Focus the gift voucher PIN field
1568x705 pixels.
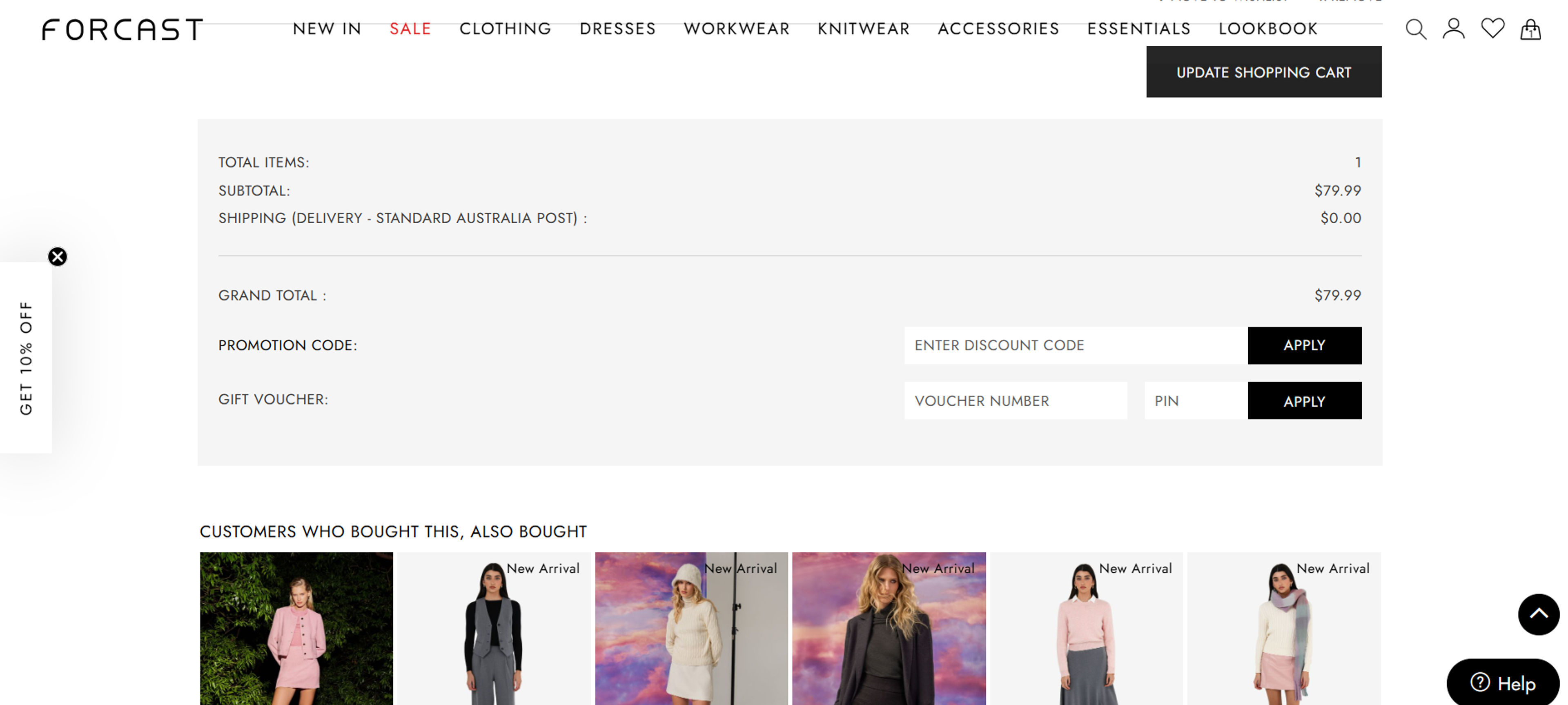tap(1196, 401)
